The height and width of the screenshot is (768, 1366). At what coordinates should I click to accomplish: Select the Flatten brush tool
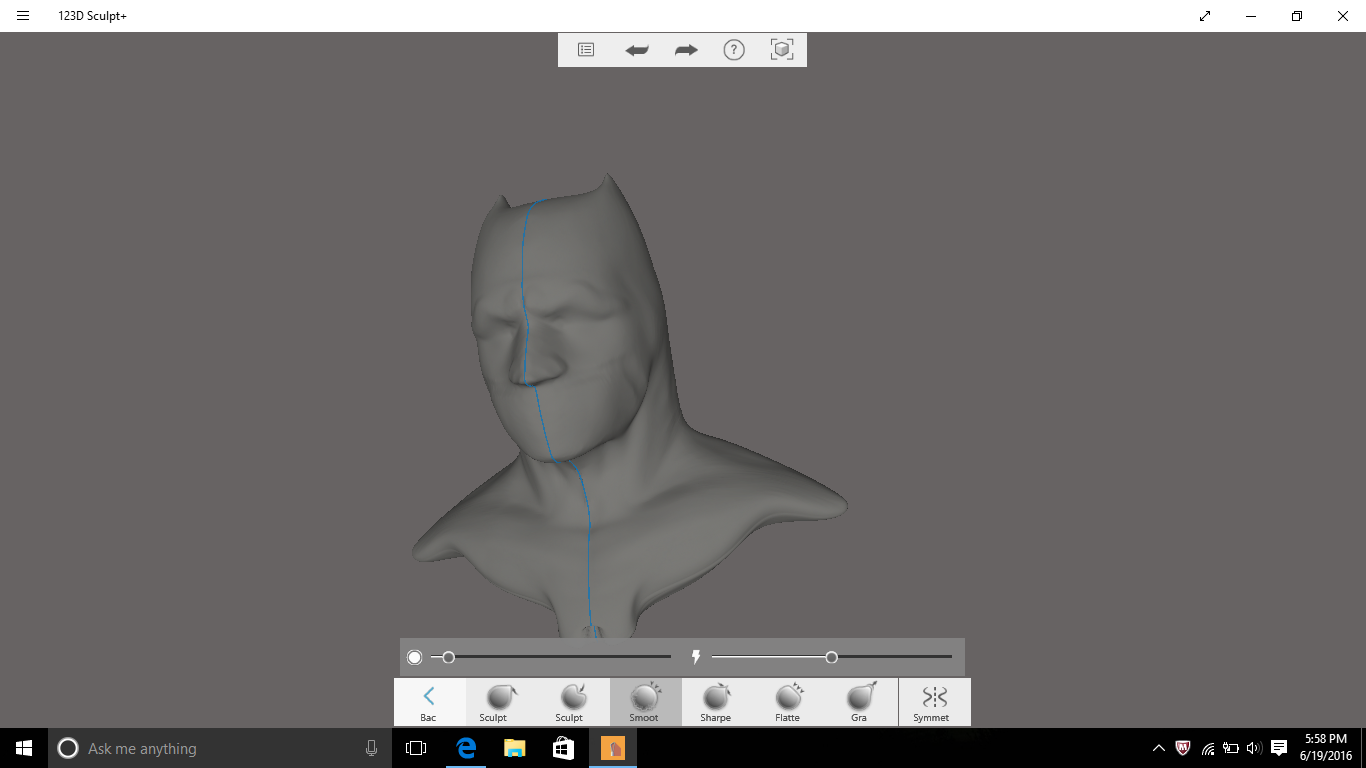point(789,702)
